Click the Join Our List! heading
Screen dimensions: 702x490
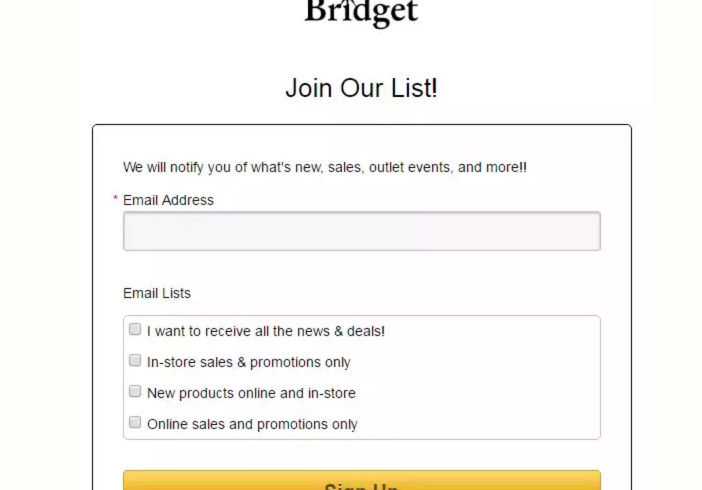pyautogui.click(x=361, y=88)
